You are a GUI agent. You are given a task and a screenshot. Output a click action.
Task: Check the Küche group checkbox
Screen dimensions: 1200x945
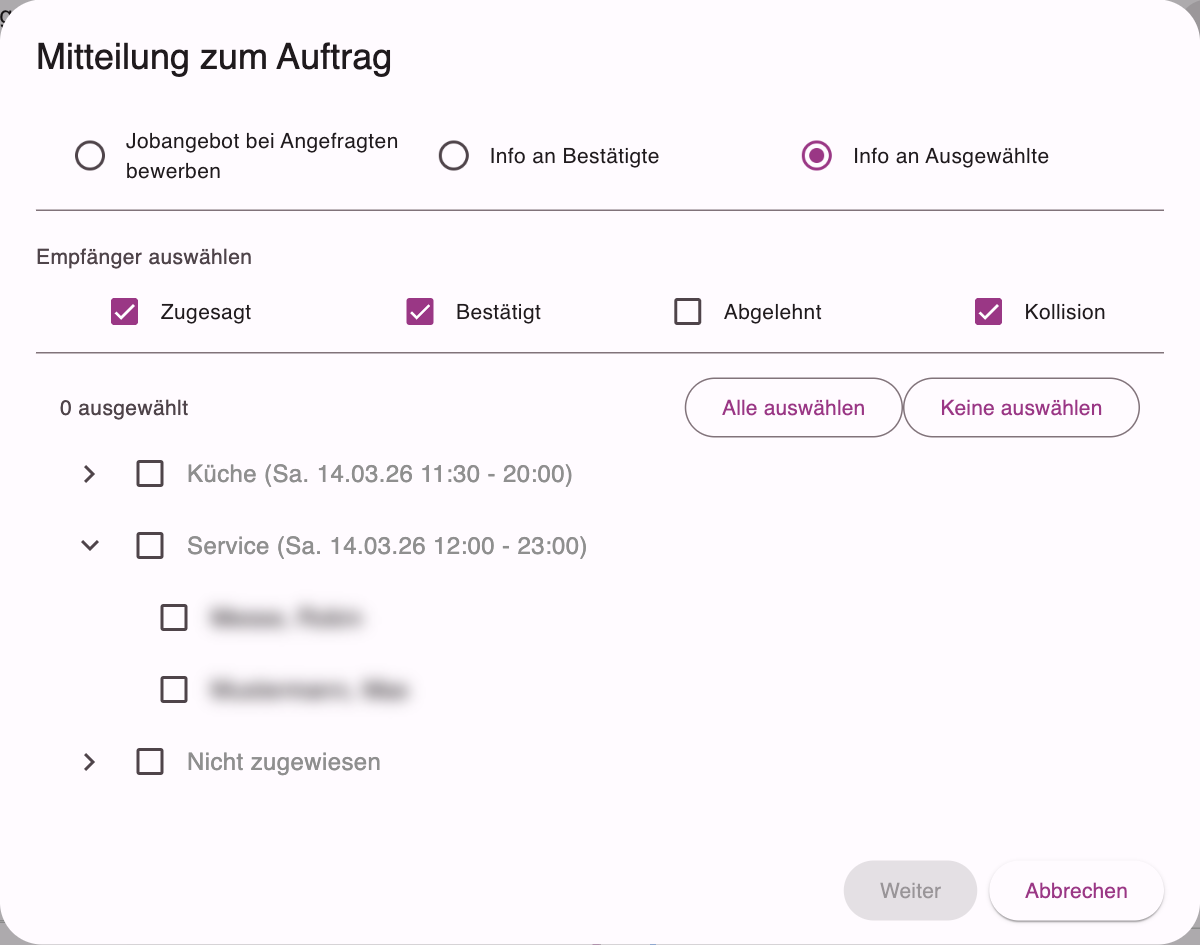(150, 474)
